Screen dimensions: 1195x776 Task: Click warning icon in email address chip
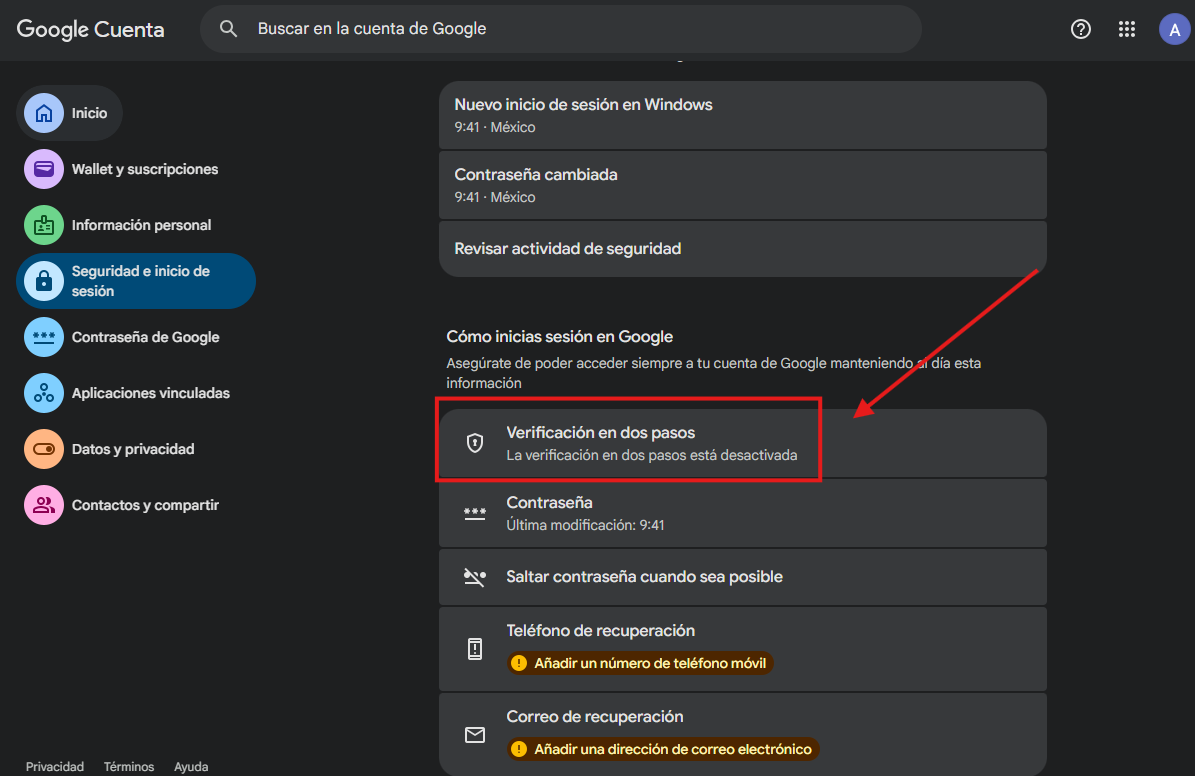(519, 749)
